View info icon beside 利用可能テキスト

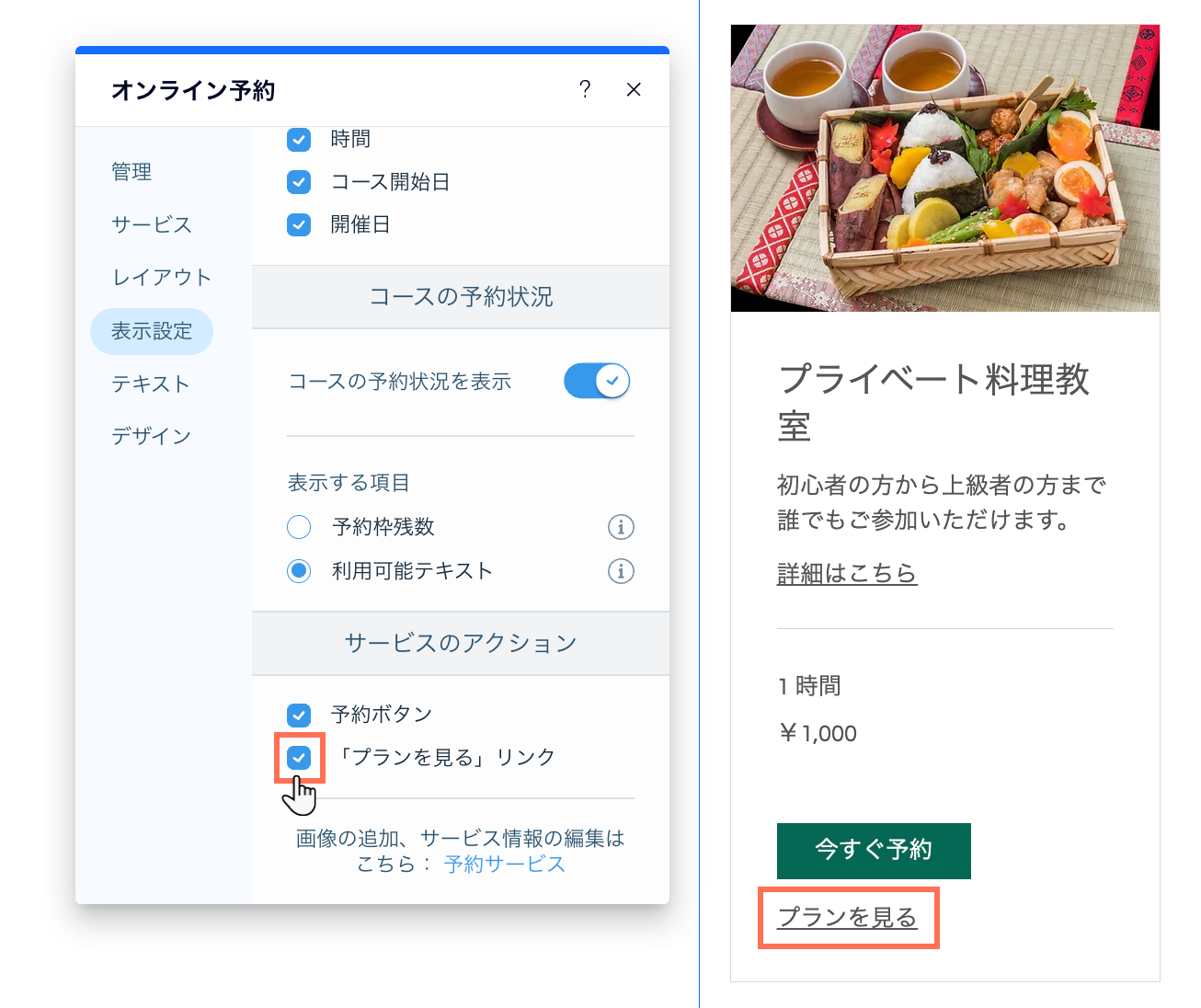coord(621,571)
